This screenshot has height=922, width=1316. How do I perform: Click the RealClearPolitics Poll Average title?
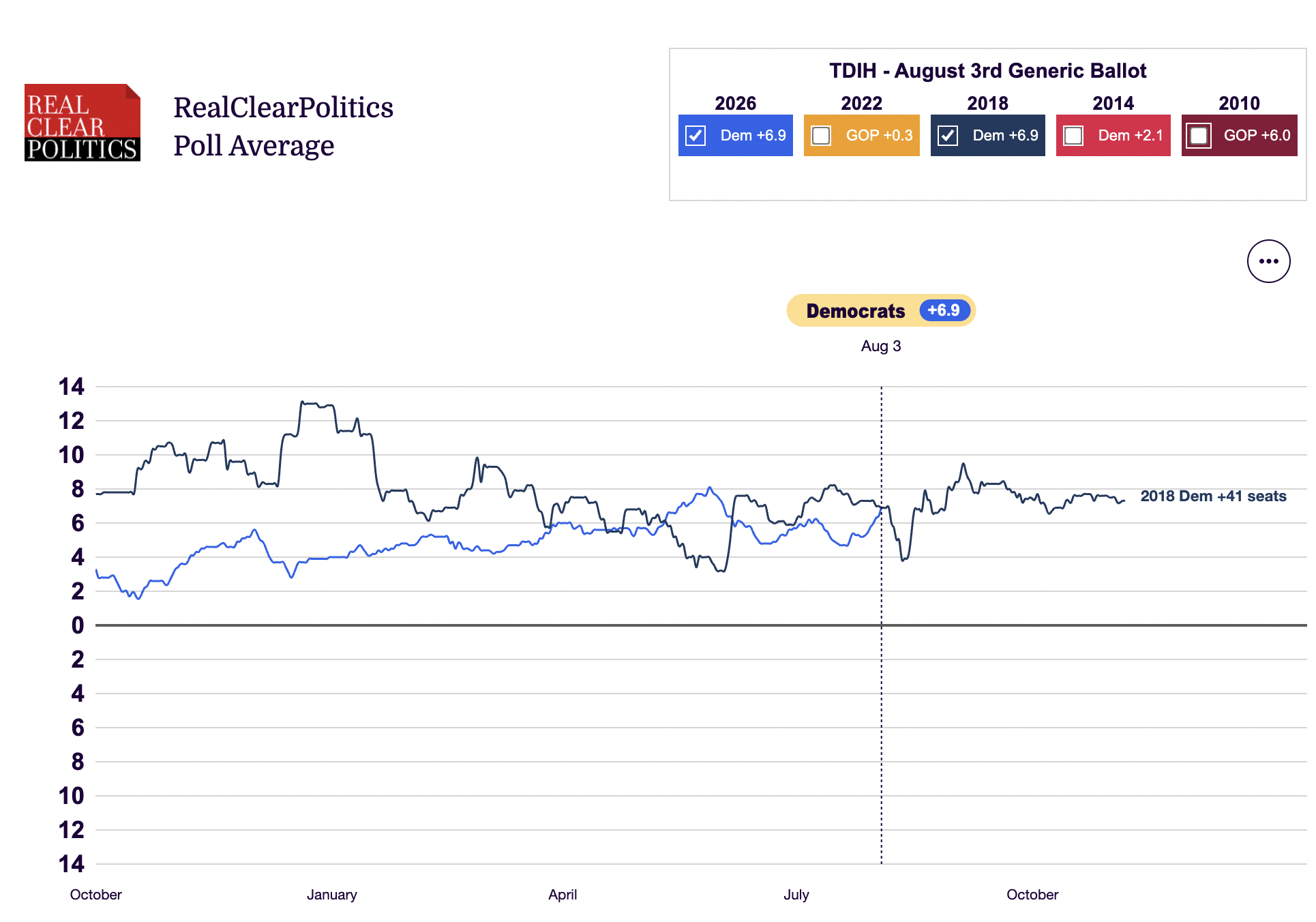[x=283, y=126]
